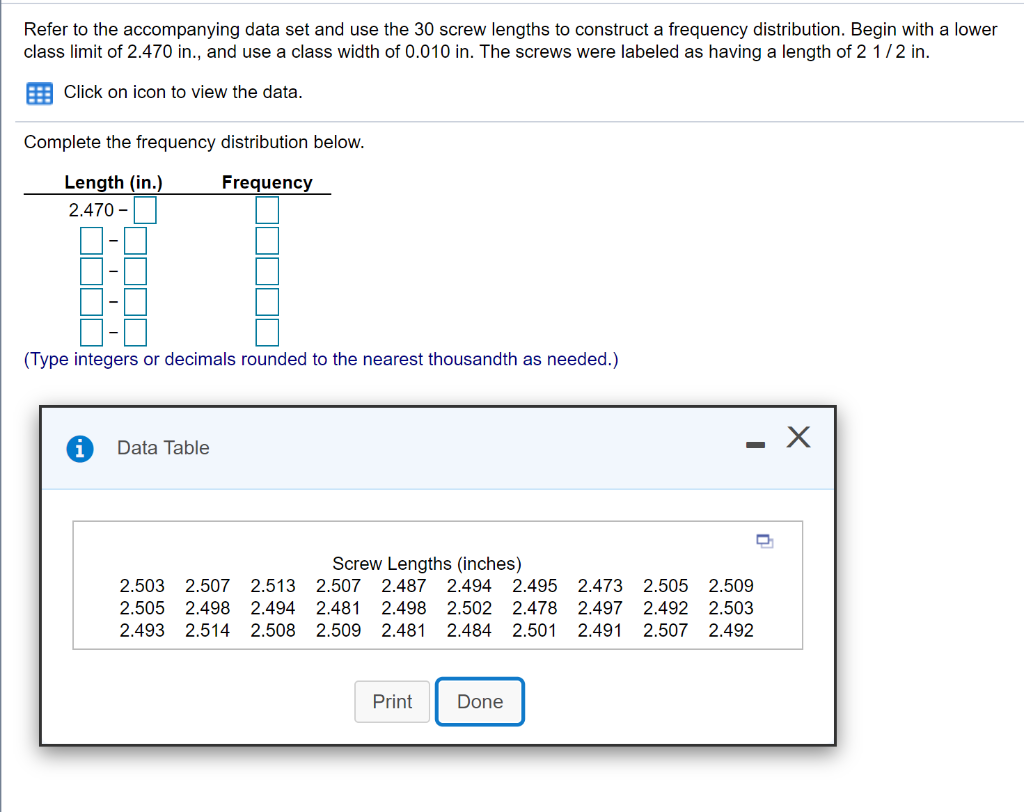Click the blue info icon in Data Table dialog

(x=80, y=448)
